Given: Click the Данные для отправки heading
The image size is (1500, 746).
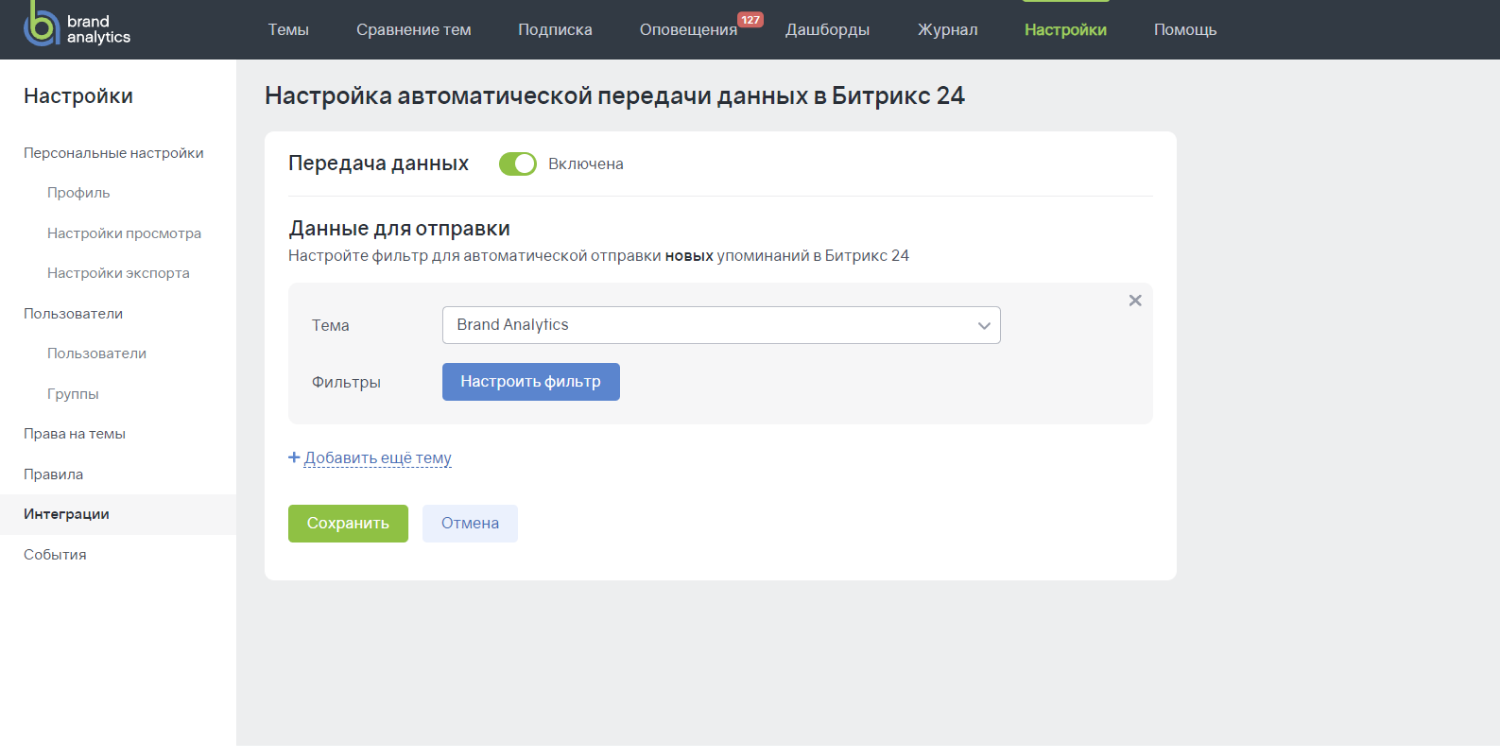Looking at the screenshot, I should point(399,229).
